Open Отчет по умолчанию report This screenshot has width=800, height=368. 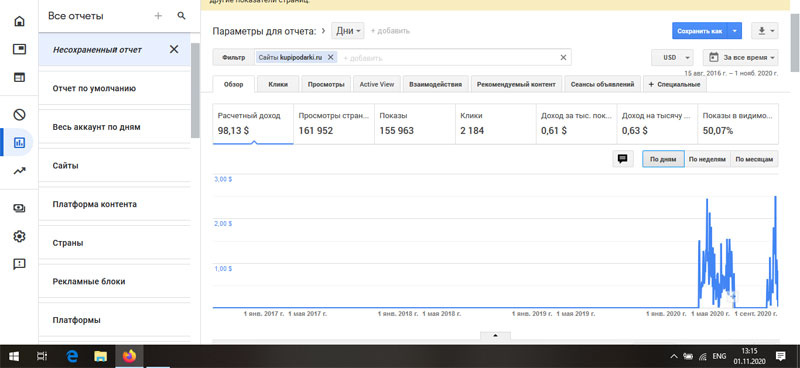tap(114, 88)
